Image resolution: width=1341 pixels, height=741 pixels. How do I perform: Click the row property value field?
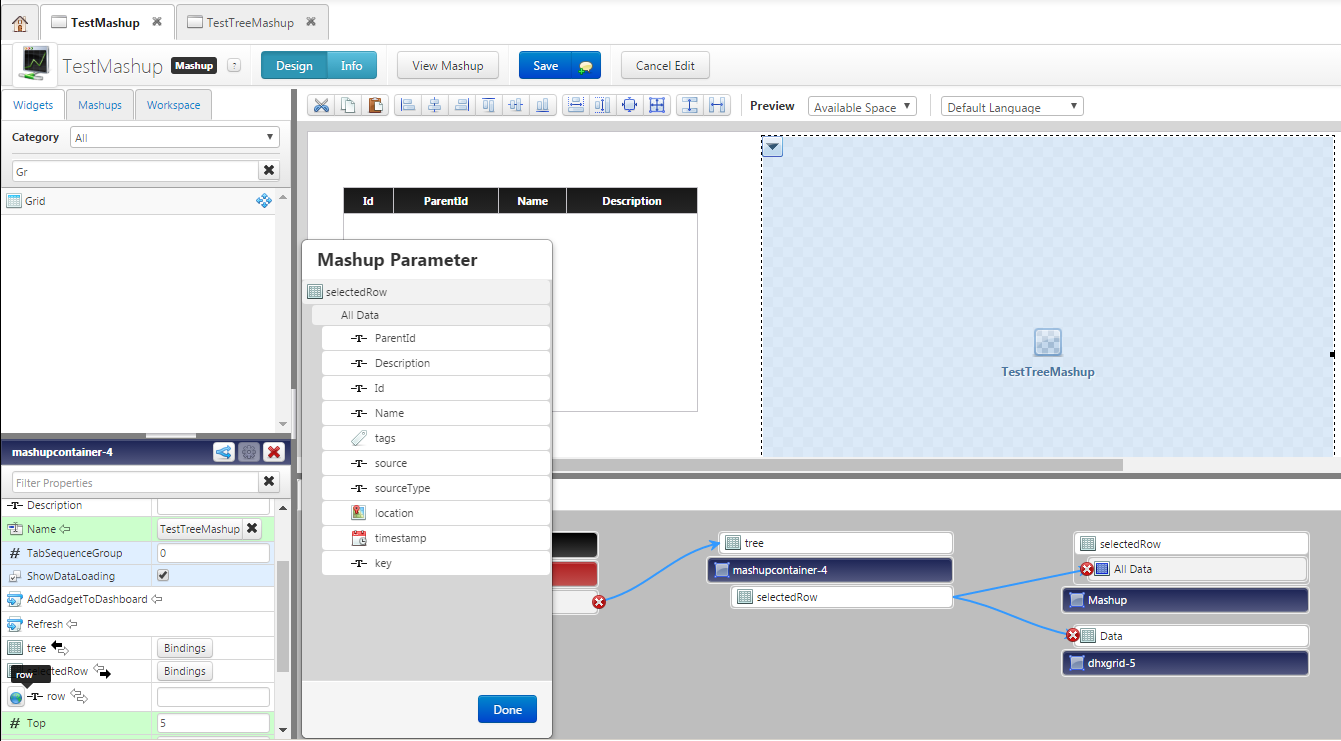coord(213,696)
